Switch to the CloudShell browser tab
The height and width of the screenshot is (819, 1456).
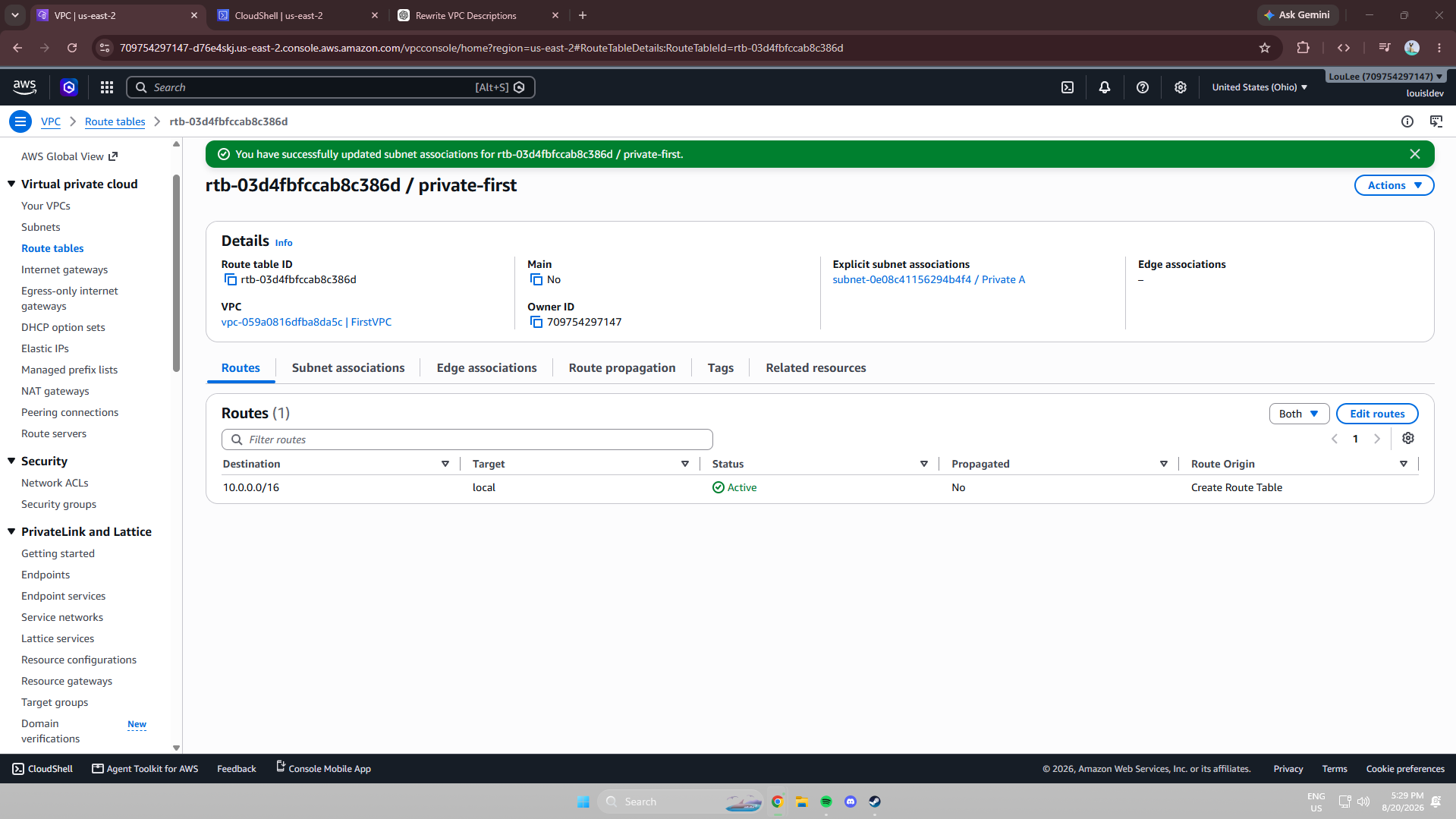pyautogui.click(x=297, y=15)
